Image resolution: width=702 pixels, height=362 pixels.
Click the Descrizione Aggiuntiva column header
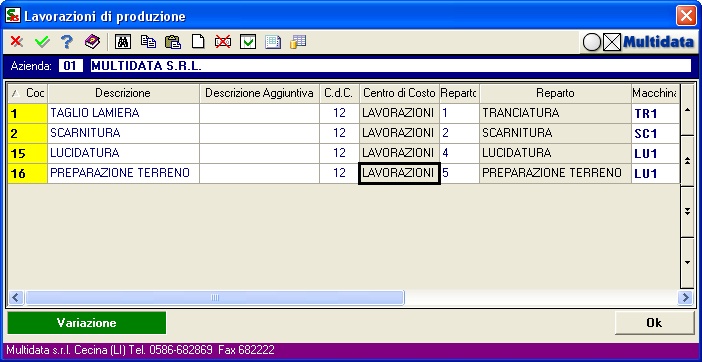[x=259, y=93]
